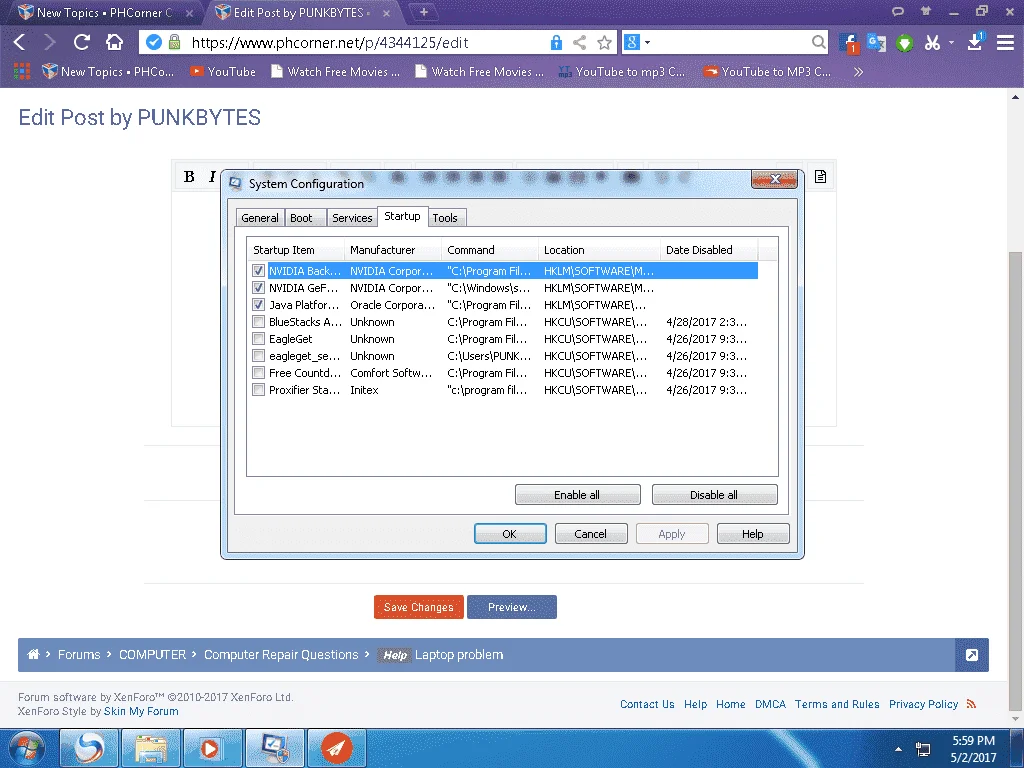Click OK in System Configuration
This screenshot has width=1024, height=768.
click(x=510, y=534)
